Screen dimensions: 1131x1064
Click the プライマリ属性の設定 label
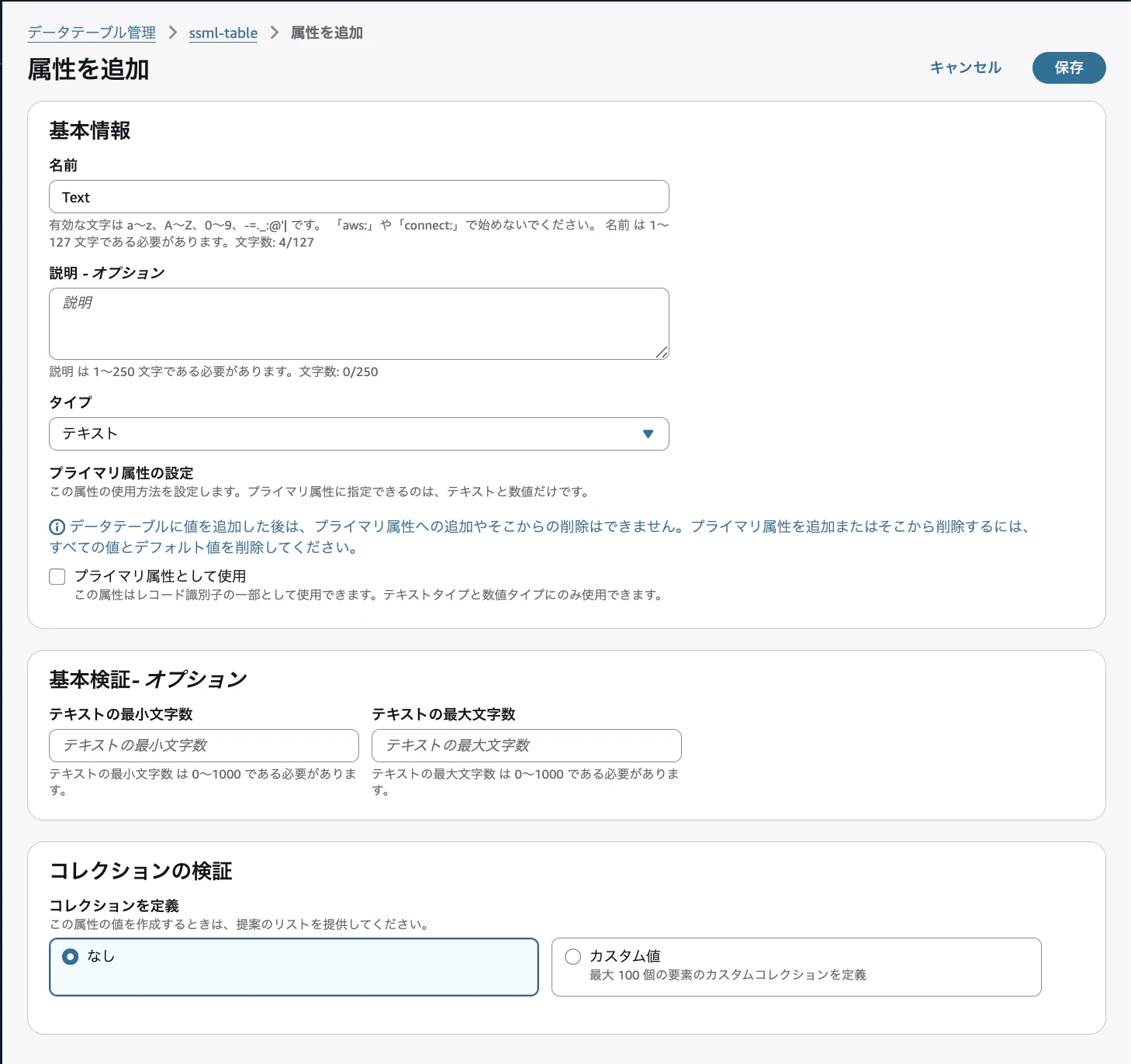click(x=122, y=473)
